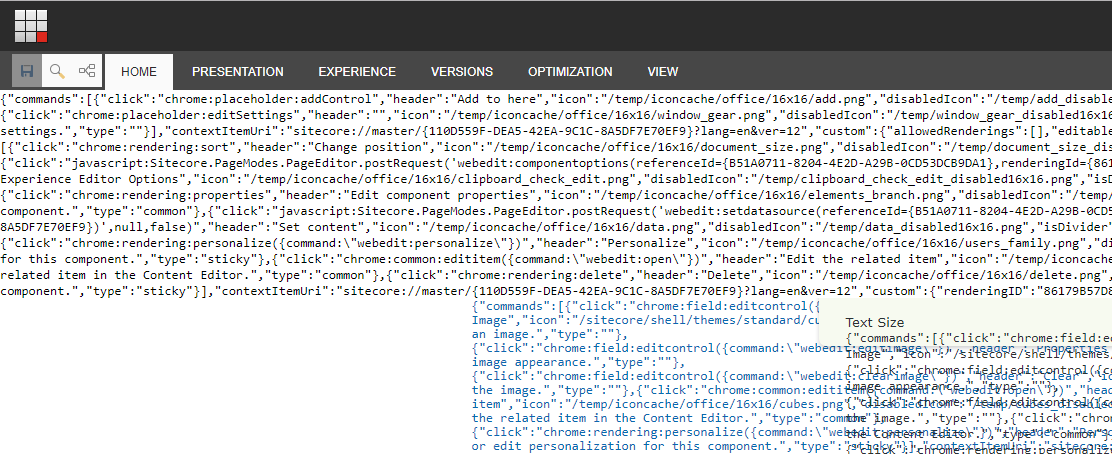Switch to the HOME tab
This screenshot has height=454, width=1112.
[139, 72]
